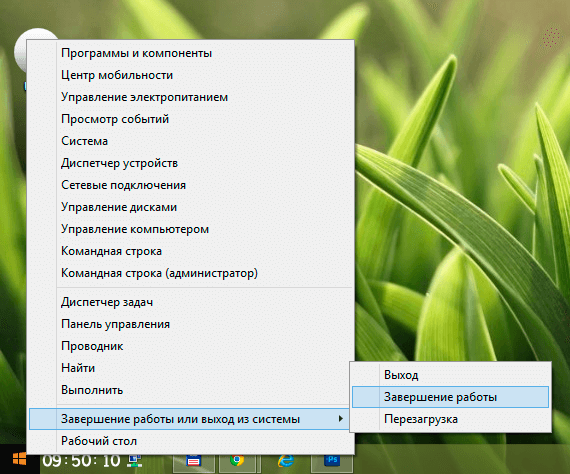Open the red-striped app on the taskbar
The height and width of the screenshot is (474, 570).
193,461
